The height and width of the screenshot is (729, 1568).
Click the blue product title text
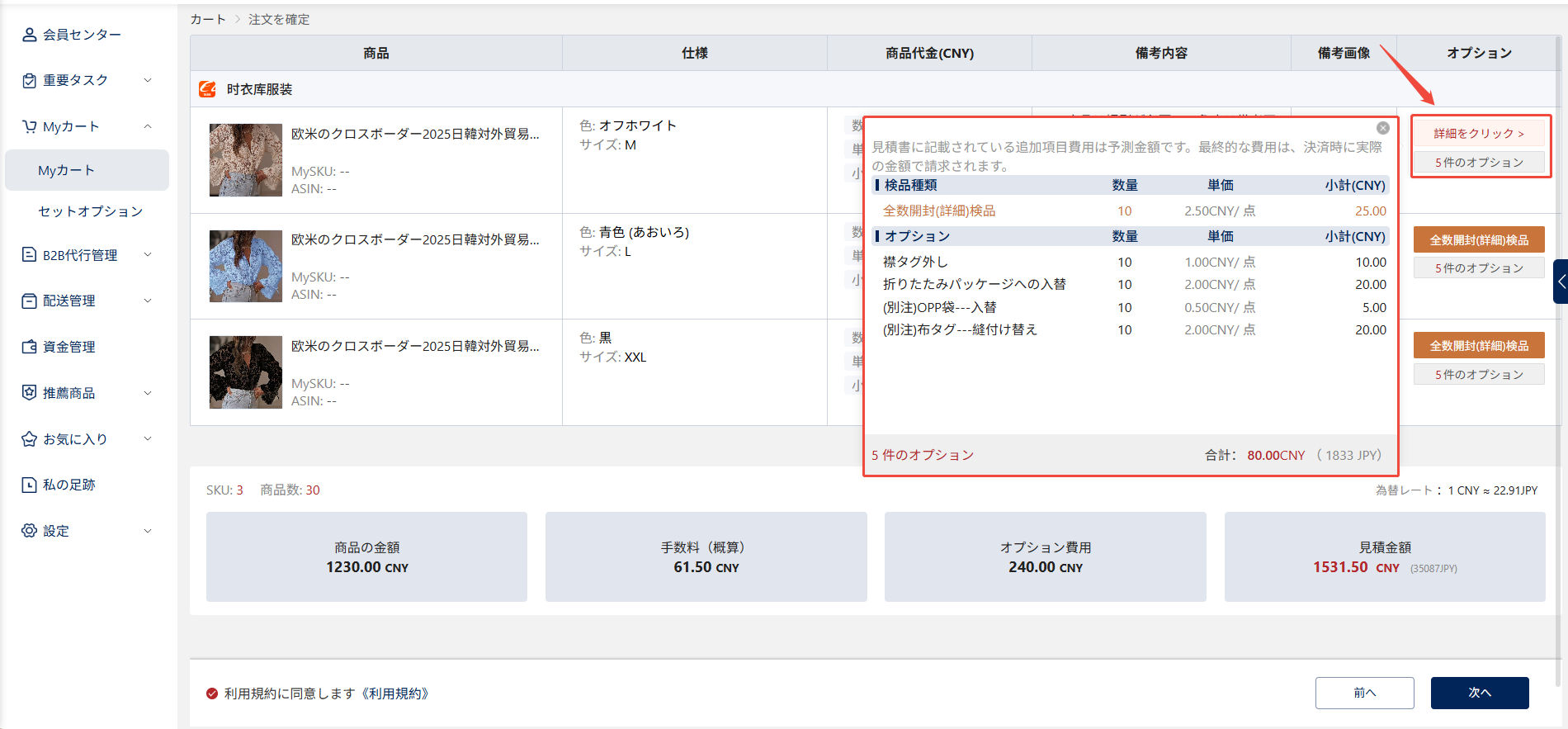[415, 239]
